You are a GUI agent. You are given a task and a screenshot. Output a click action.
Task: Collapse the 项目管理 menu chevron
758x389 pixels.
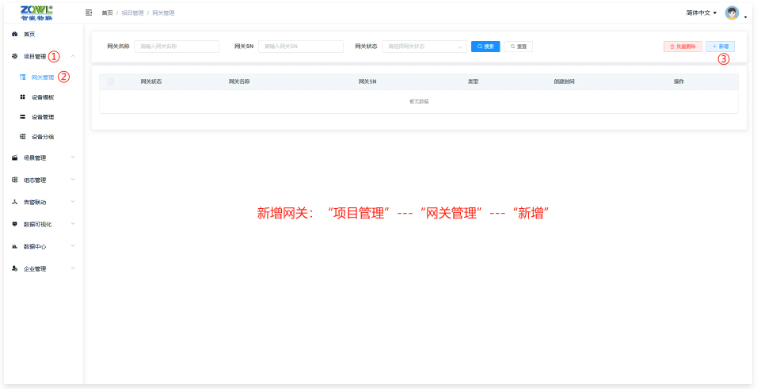point(73,57)
